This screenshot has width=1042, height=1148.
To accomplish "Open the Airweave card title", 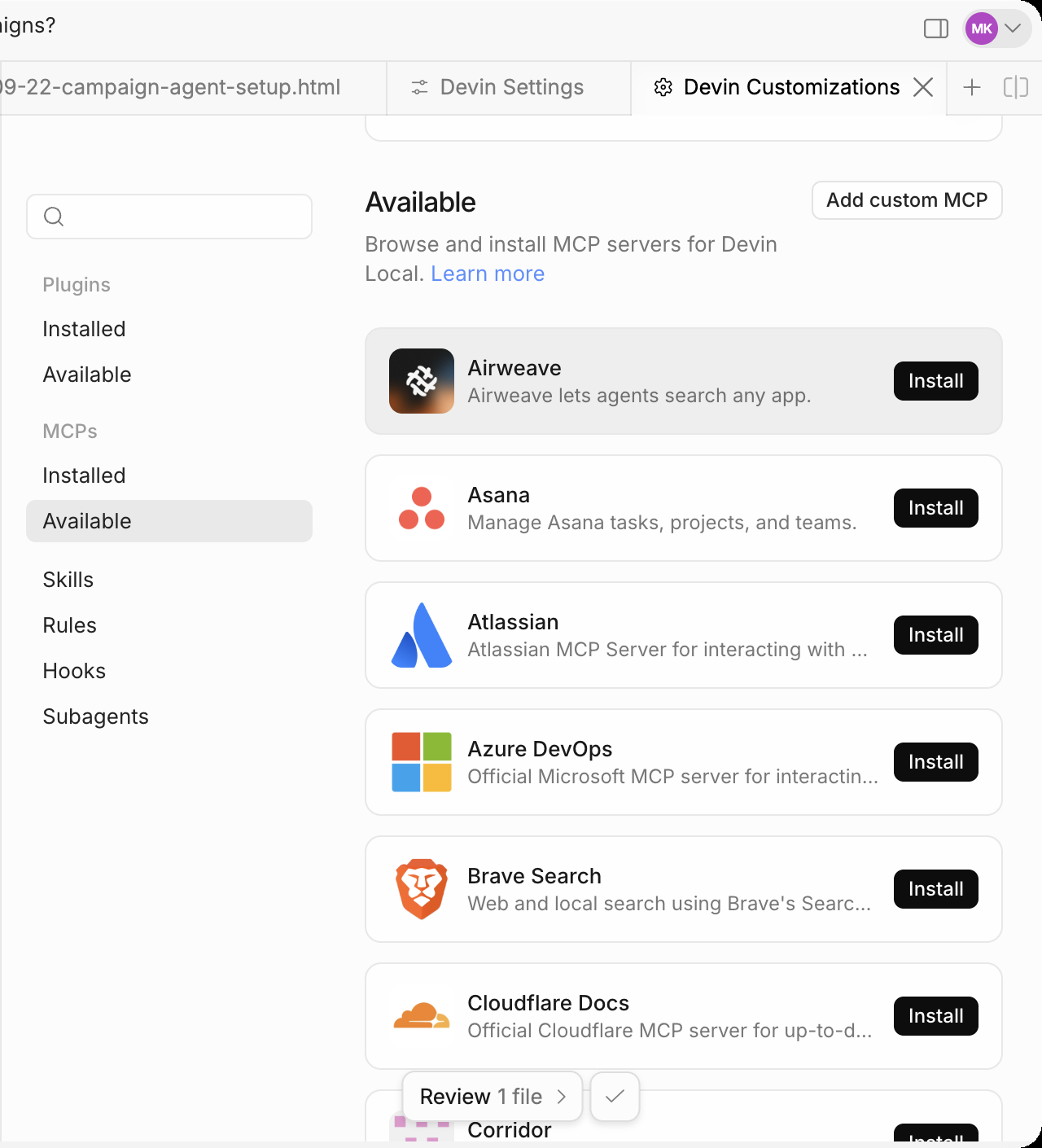I will pyautogui.click(x=514, y=368).
